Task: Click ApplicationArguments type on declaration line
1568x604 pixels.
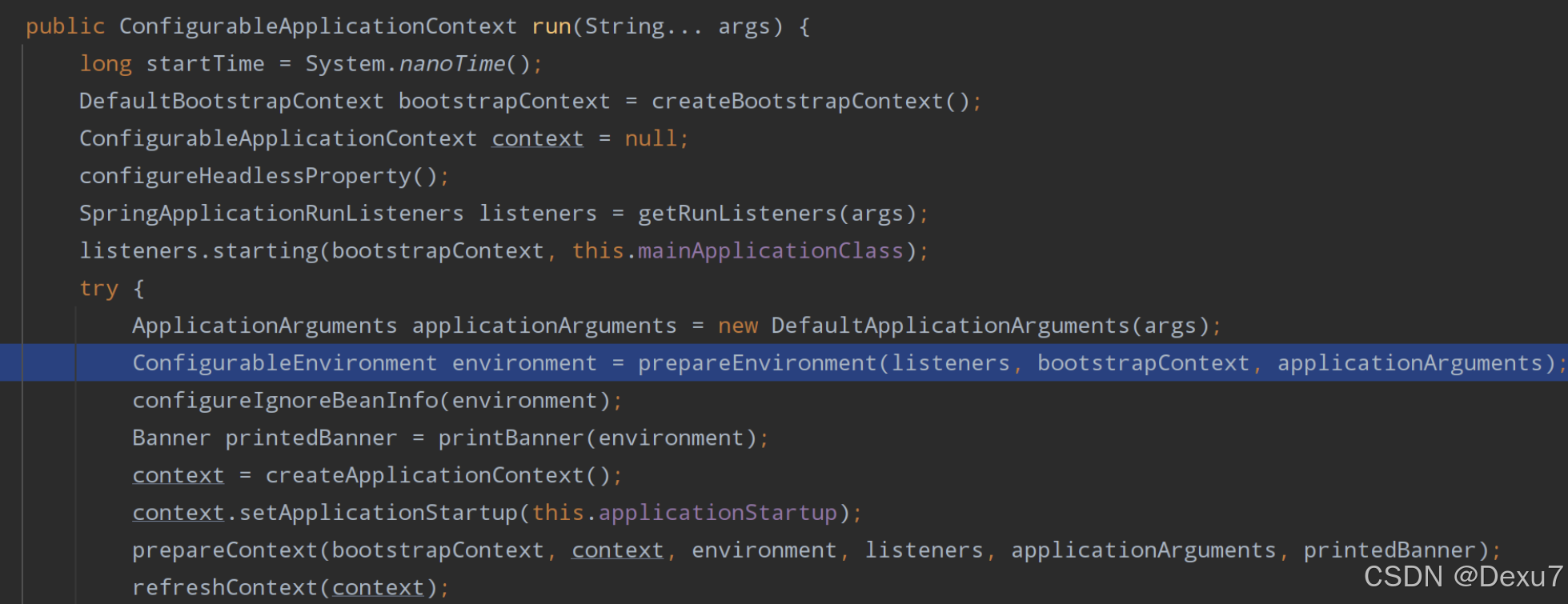Action: point(265,326)
